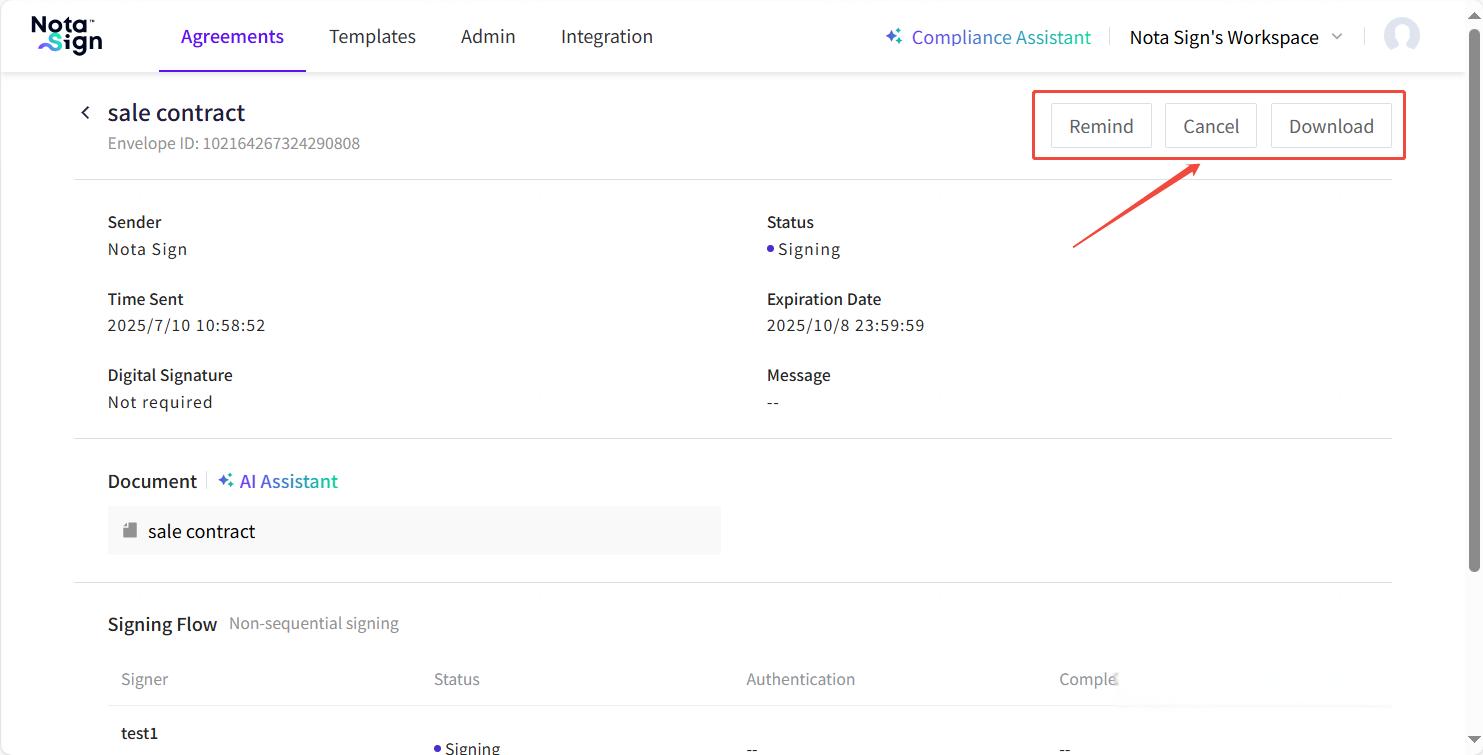
Task: Open the sale contract document row
Action: click(414, 531)
